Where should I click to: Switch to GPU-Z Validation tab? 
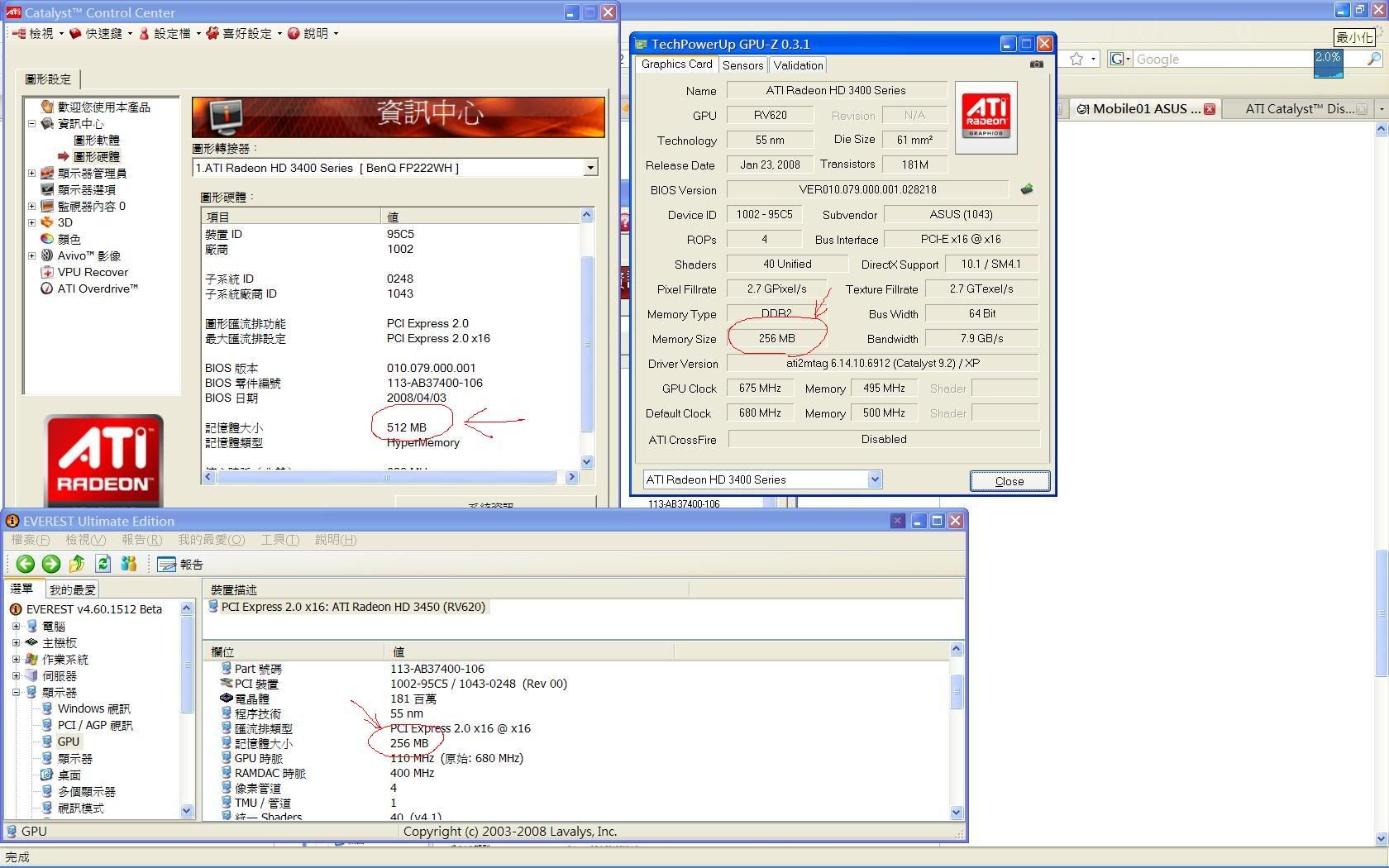[798, 65]
